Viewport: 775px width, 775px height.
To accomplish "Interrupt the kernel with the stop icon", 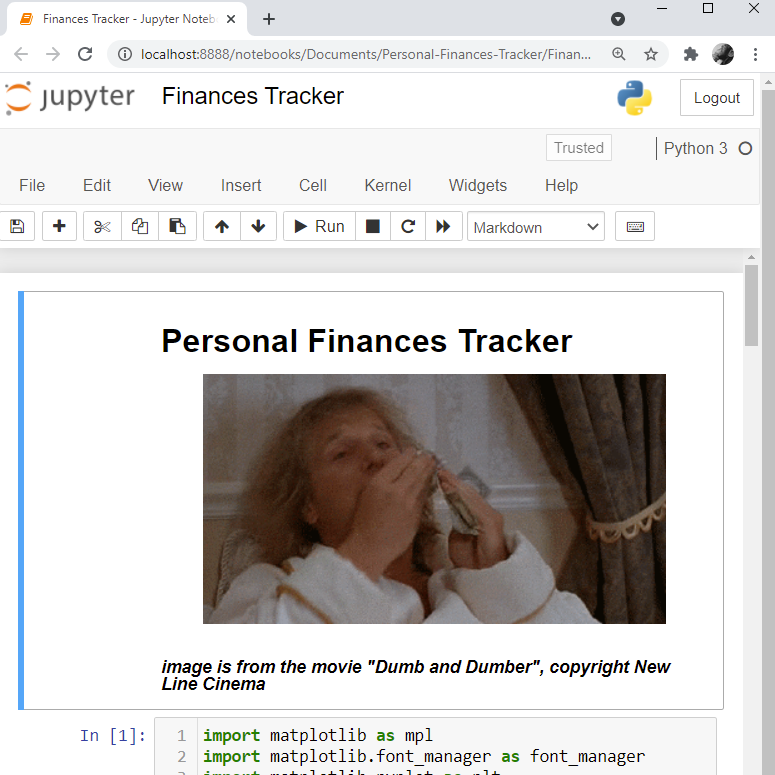I will click(x=373, y=226).
